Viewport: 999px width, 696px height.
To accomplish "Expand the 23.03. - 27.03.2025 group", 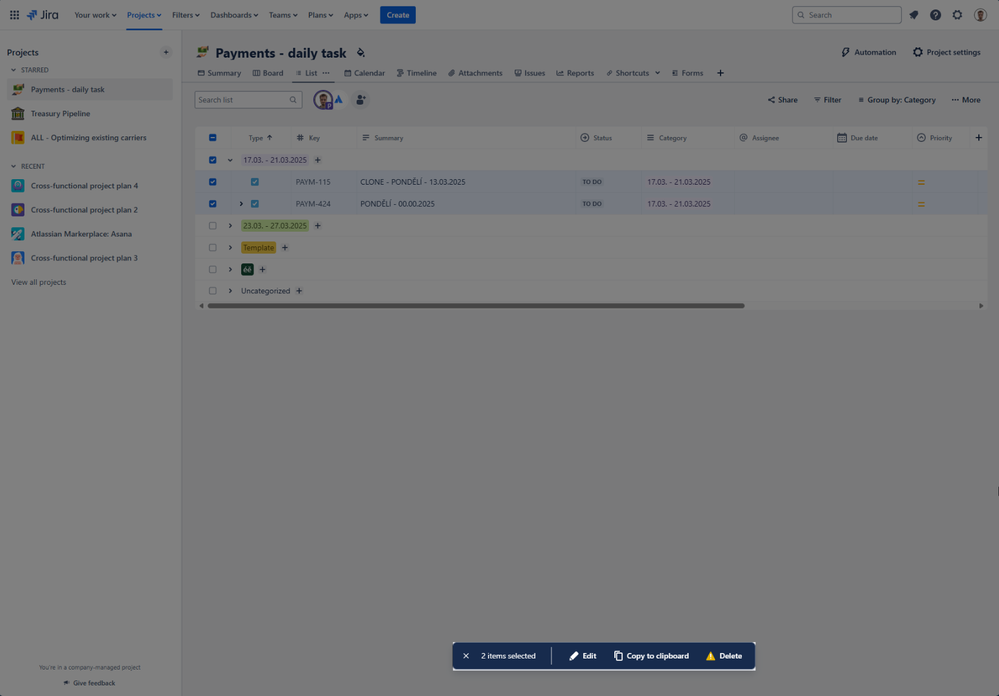I will click(230, 226).
